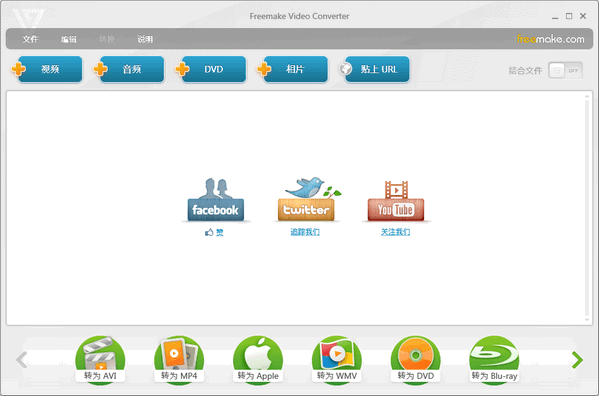
Task: Close the Freemake Video Converter window
Action: click(x=583, y=16)
